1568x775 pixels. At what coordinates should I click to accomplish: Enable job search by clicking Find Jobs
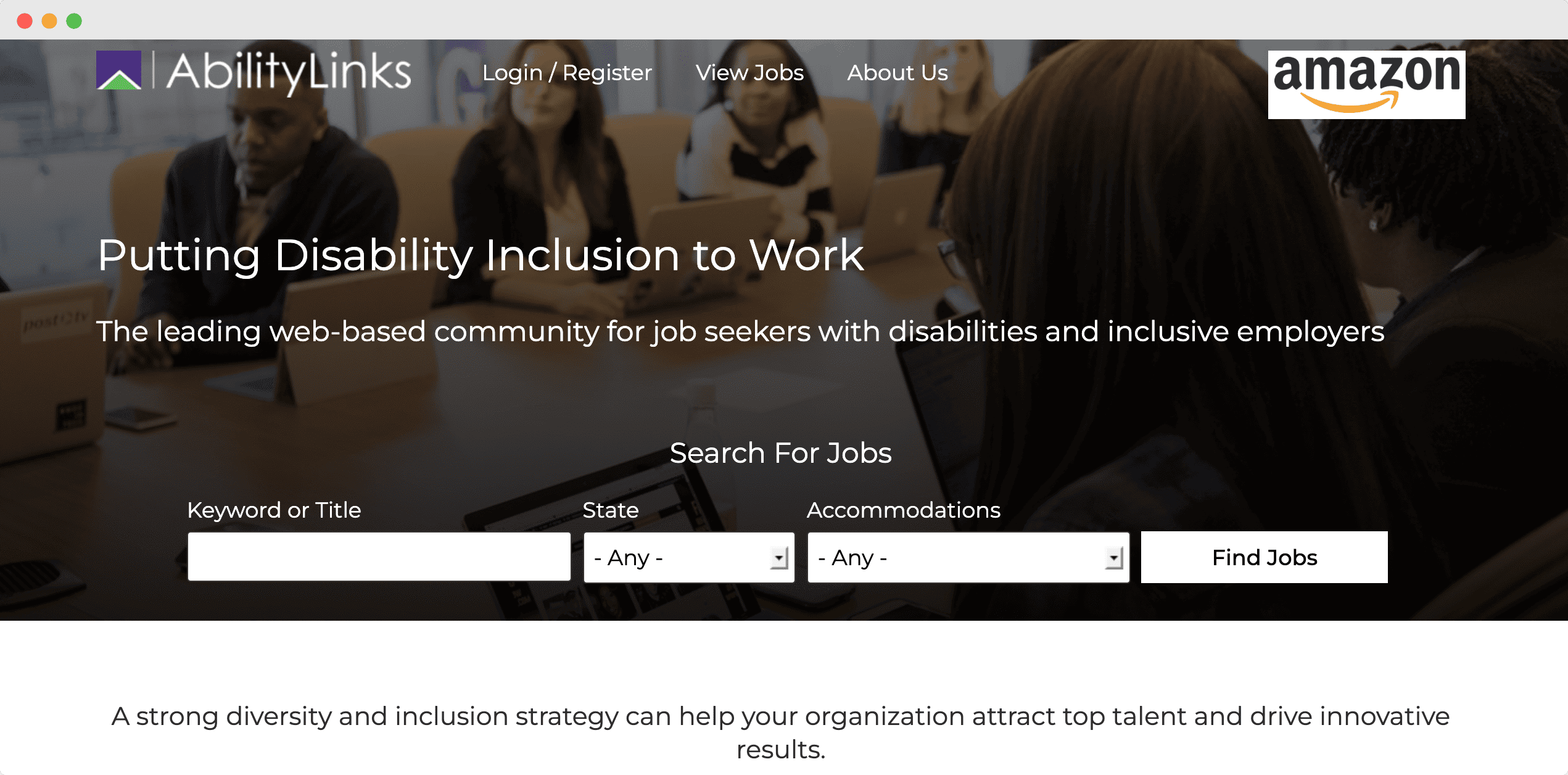[x=1264, y=557]
